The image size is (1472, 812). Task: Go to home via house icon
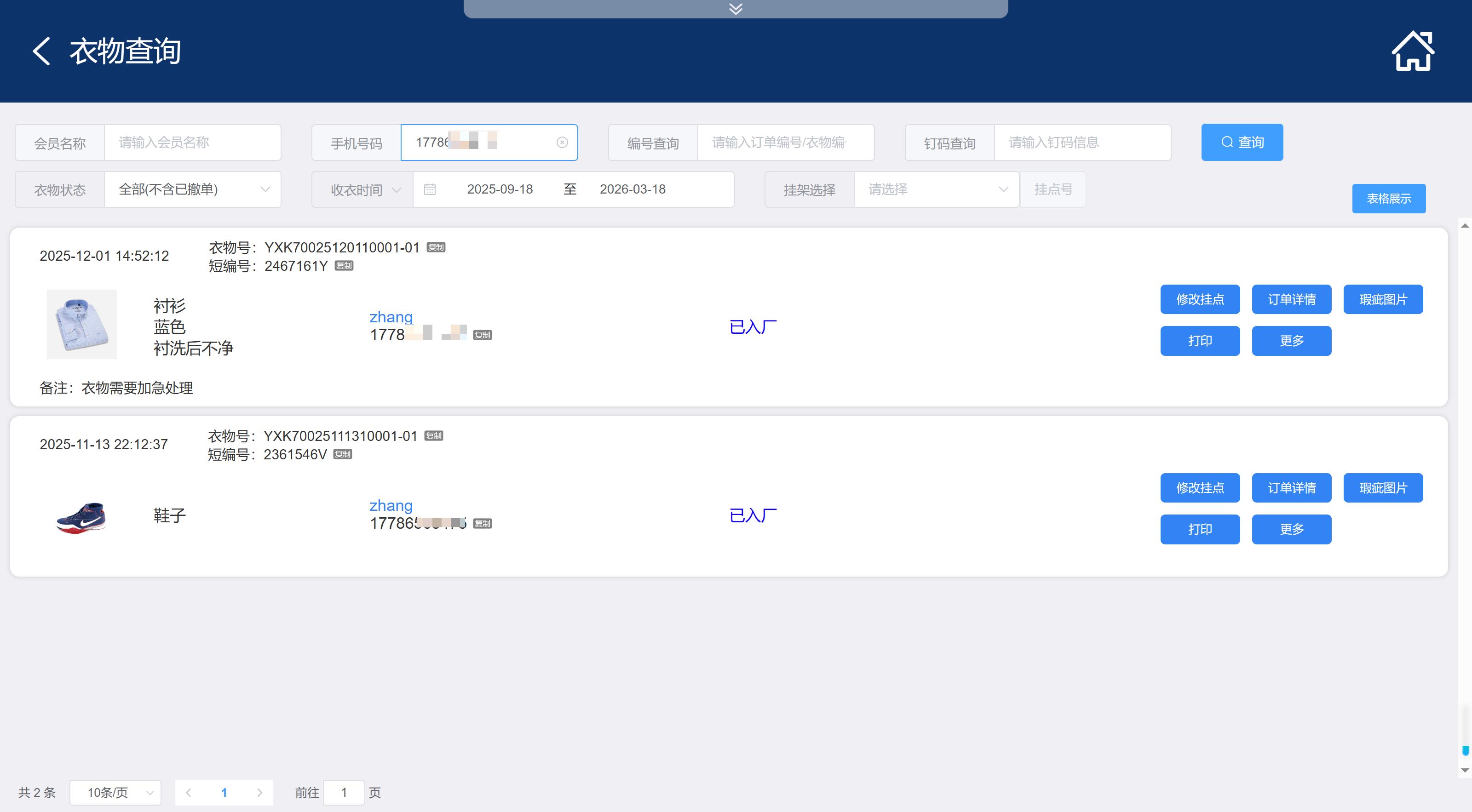point(1413,51)
